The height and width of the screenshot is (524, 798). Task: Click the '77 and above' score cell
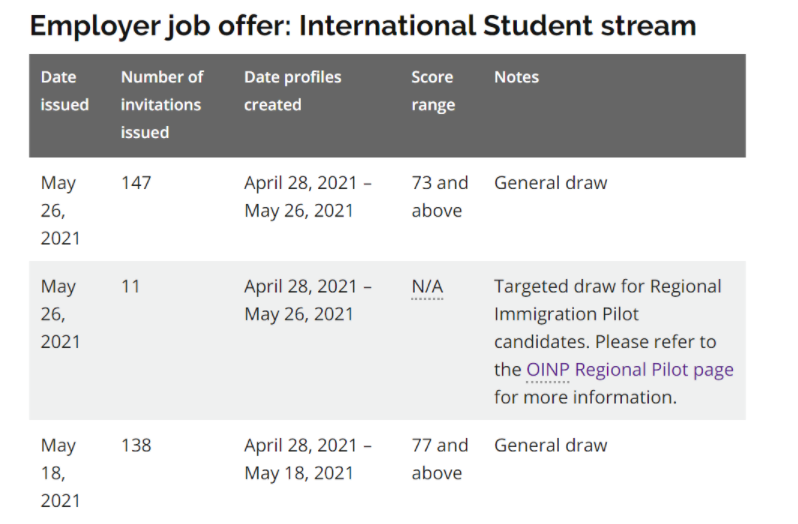[x=439, y=459]
